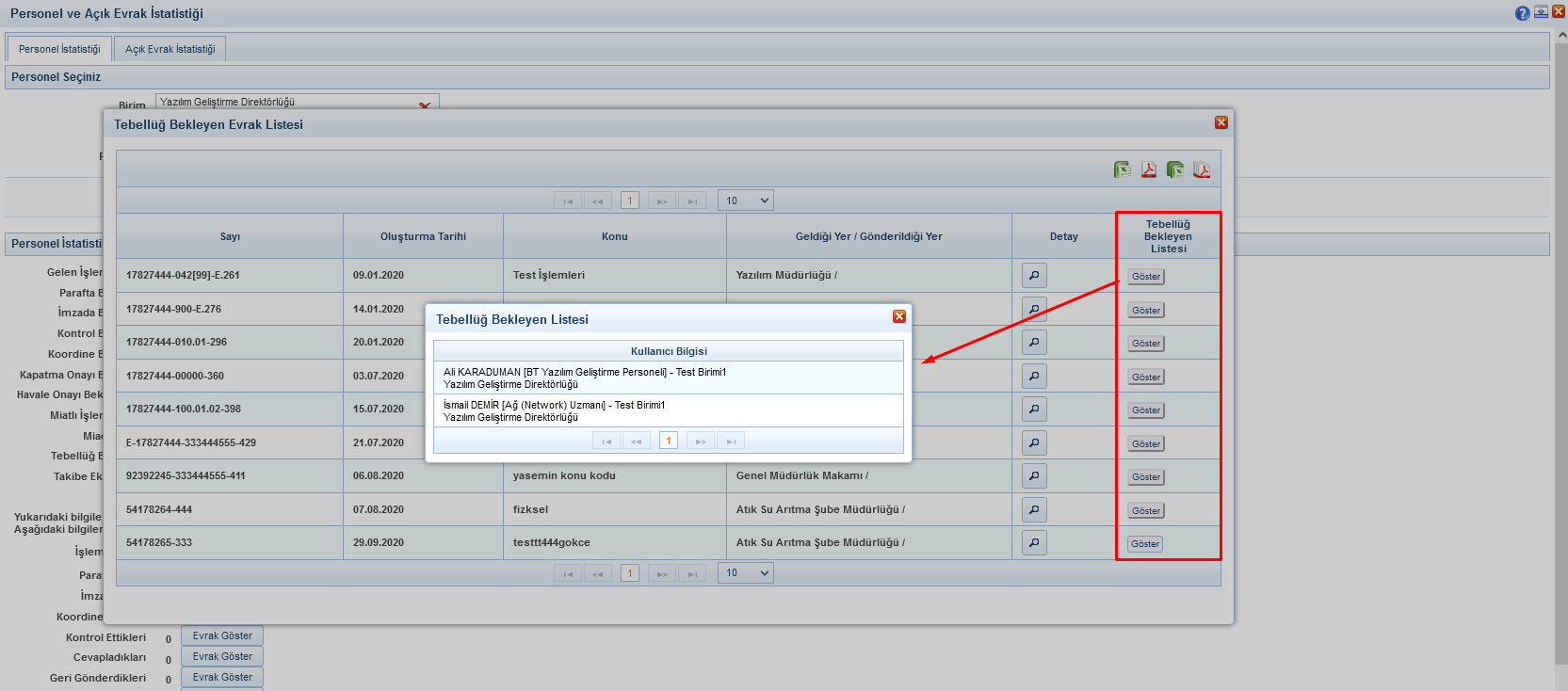Click detail magnifier for the 'yasemin konu kodu' row
This screenshot has width=1568, height=691.
coord(1034,476)
